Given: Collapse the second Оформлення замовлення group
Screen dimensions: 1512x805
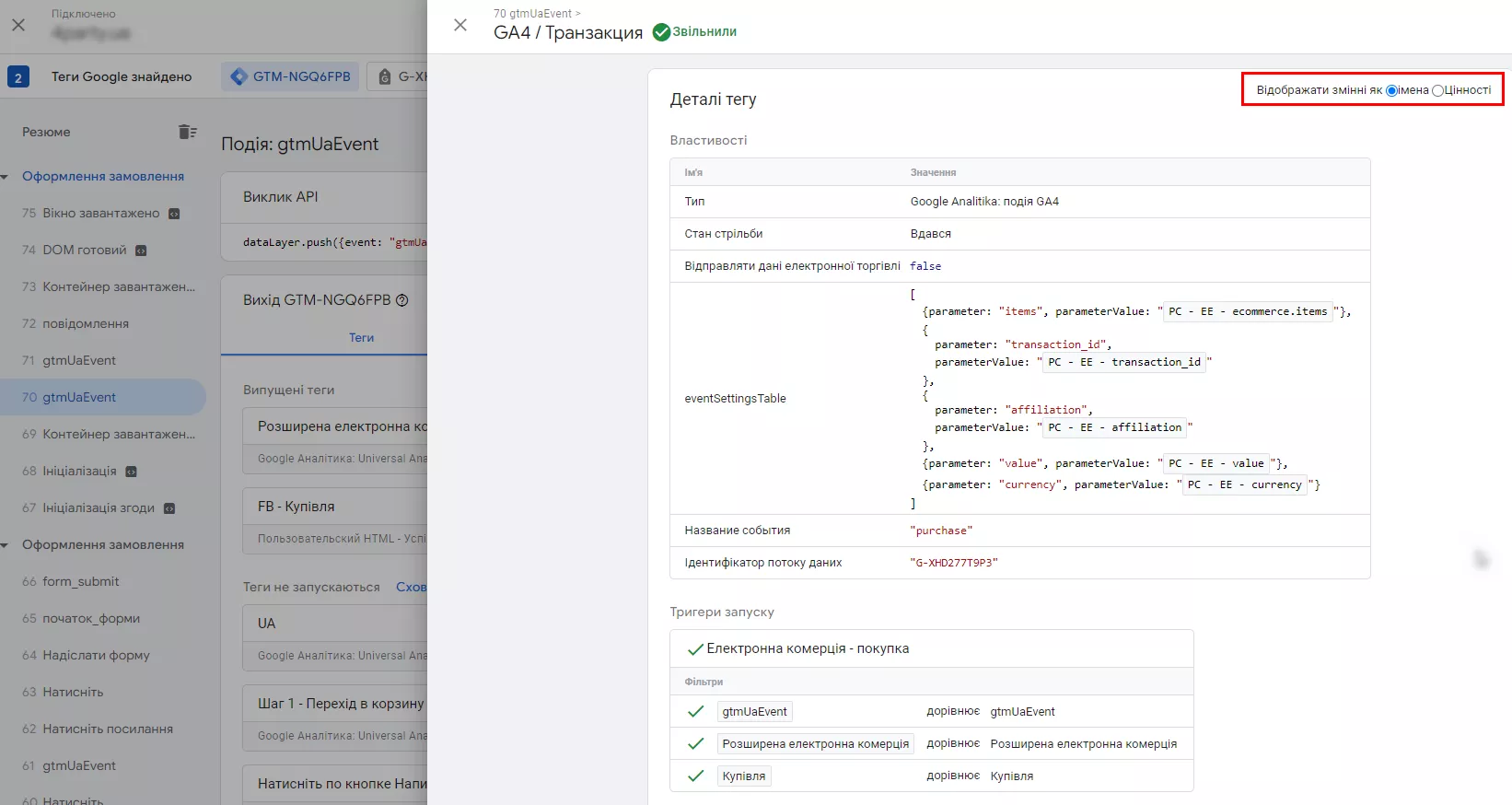Looking at the screenshot, I should click(5, 545).
